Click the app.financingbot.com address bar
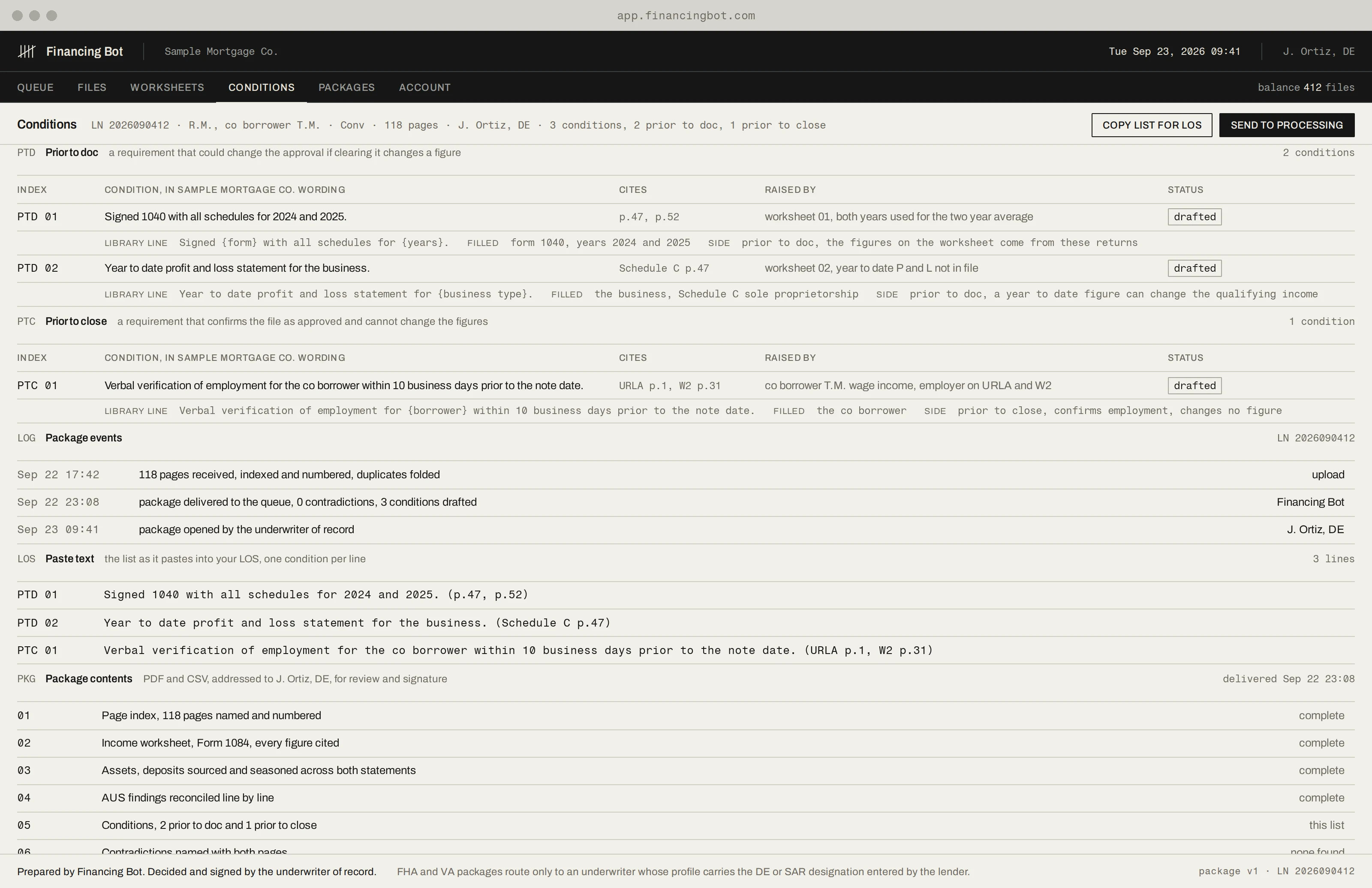Viewport: 1372px width, 888px height. point(686,15)
